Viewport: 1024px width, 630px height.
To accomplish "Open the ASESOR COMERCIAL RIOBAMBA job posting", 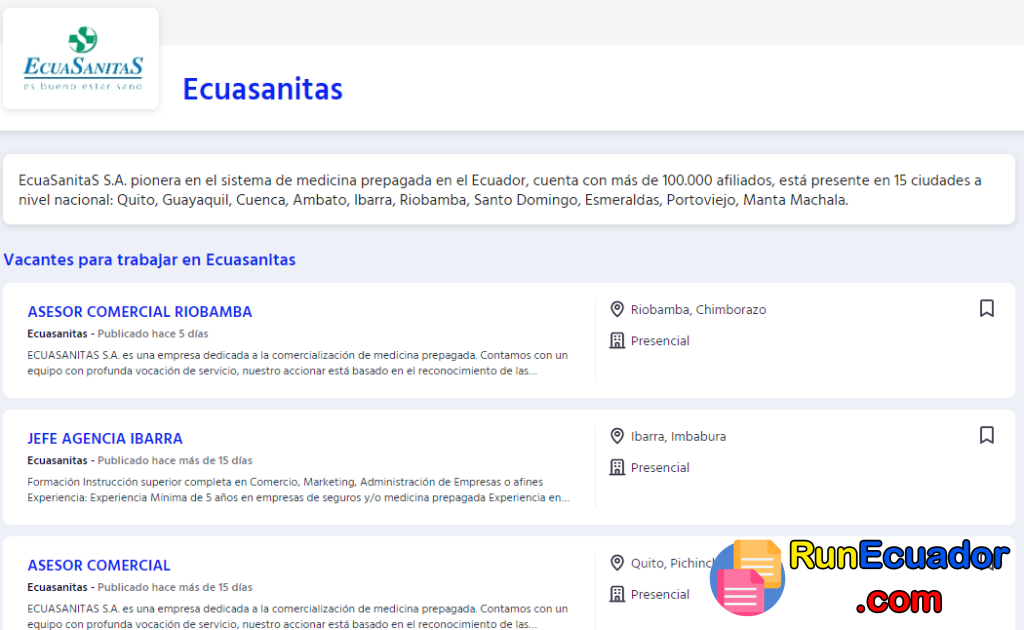I will coord(140,312).
